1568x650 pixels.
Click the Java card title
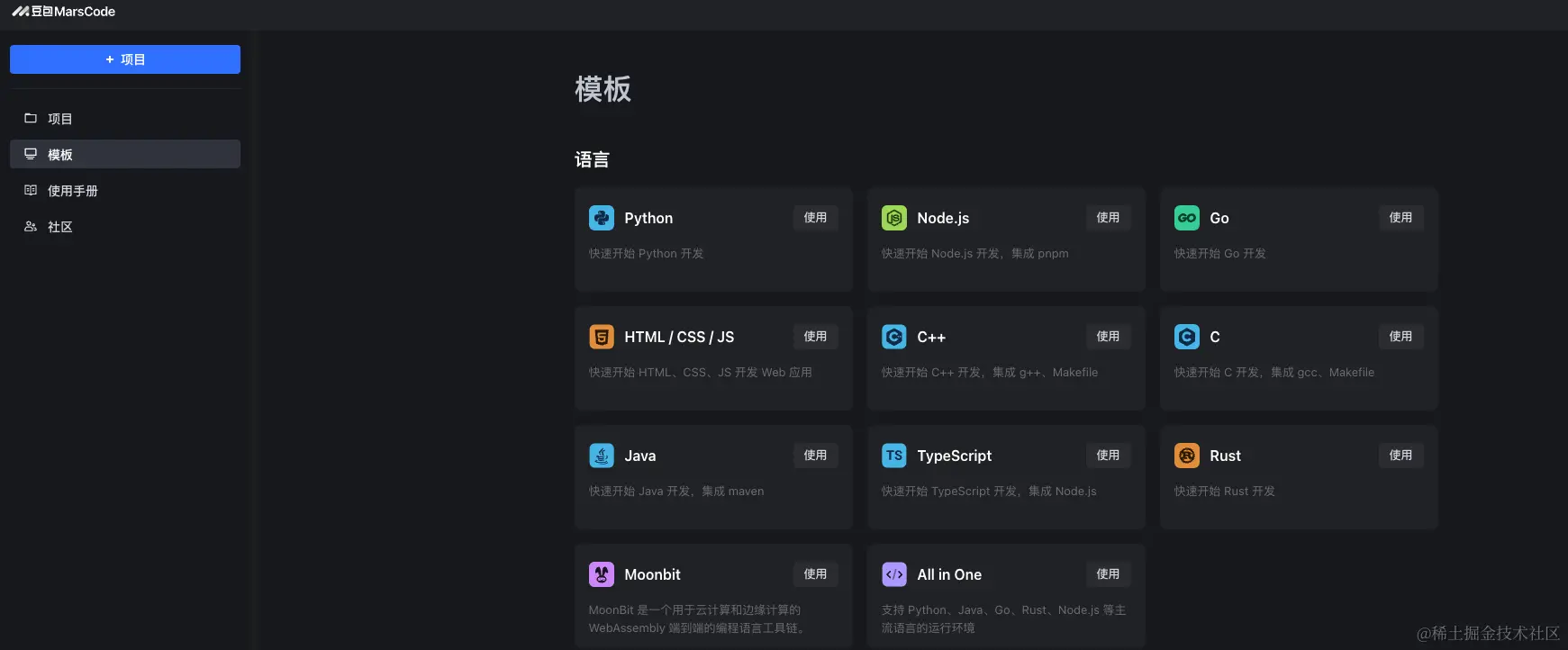click(640, 456)
